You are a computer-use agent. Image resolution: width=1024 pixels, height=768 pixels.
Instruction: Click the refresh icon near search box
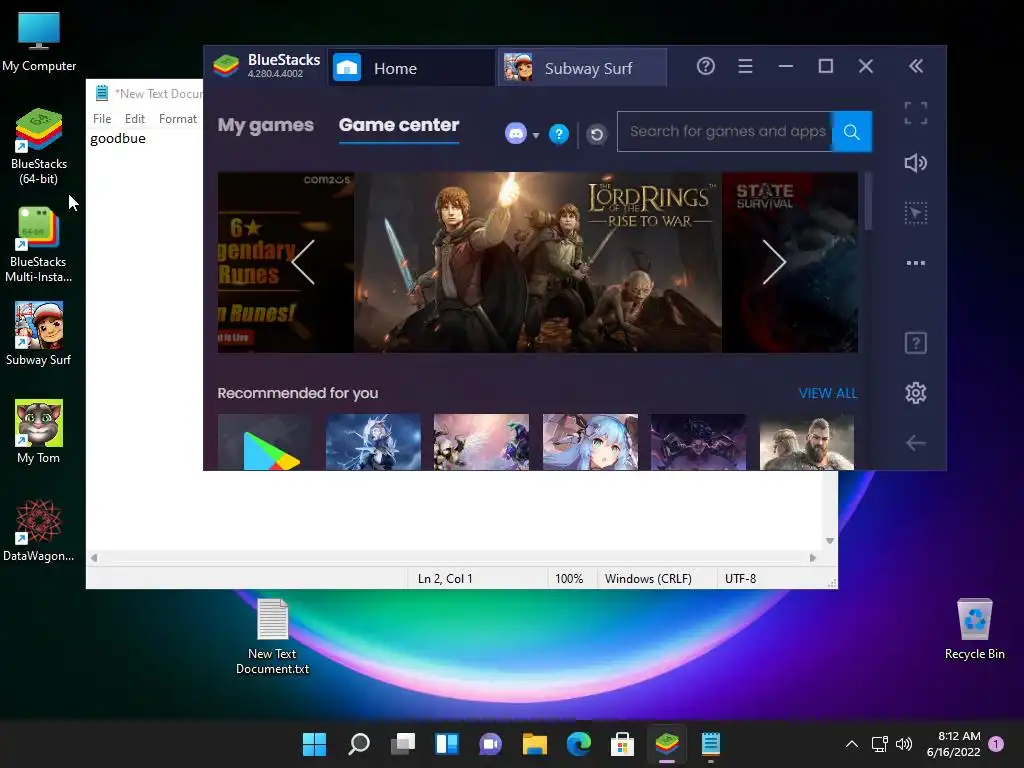[x=596, y=135]
